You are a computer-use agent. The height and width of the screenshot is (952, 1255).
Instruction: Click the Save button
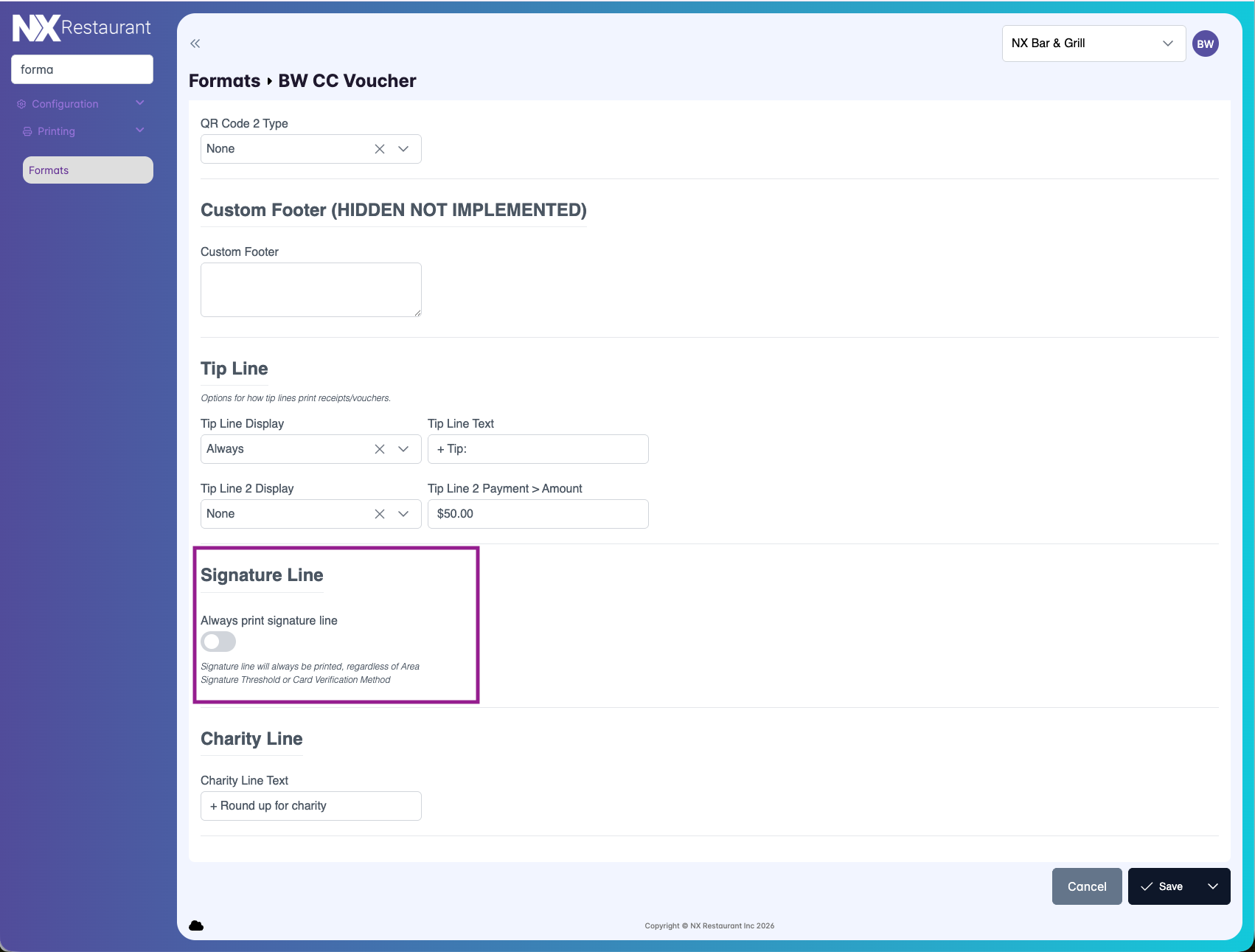tap(1162, 886)
